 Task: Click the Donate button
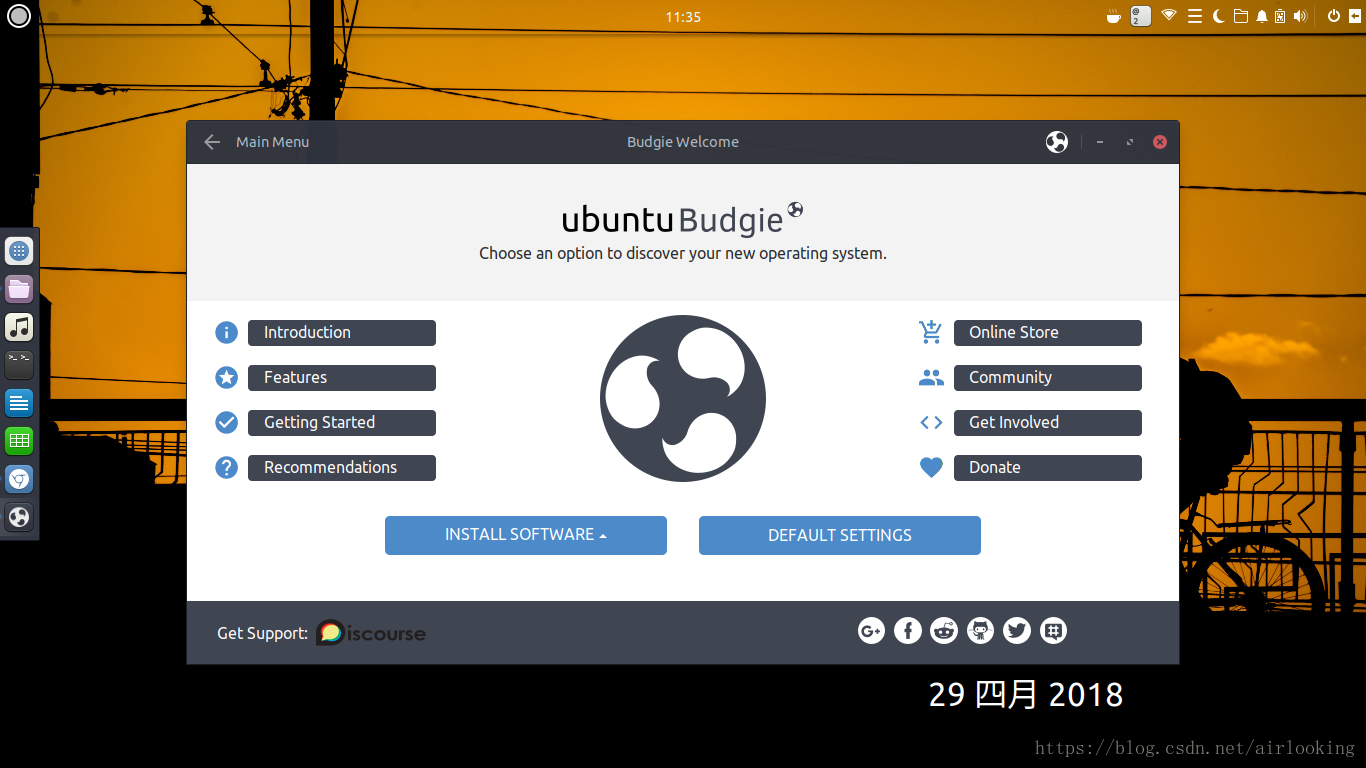(1048, 468)
